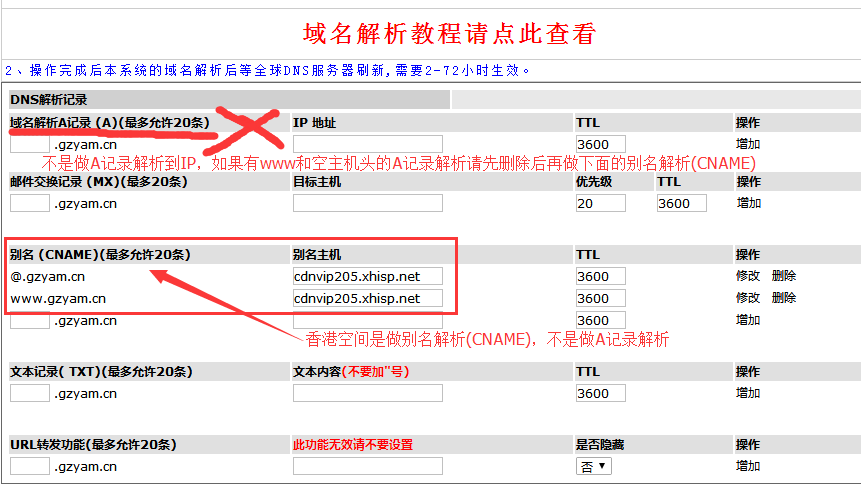
Task: Click the MX priority field showing 20
Action: (600, 203)
